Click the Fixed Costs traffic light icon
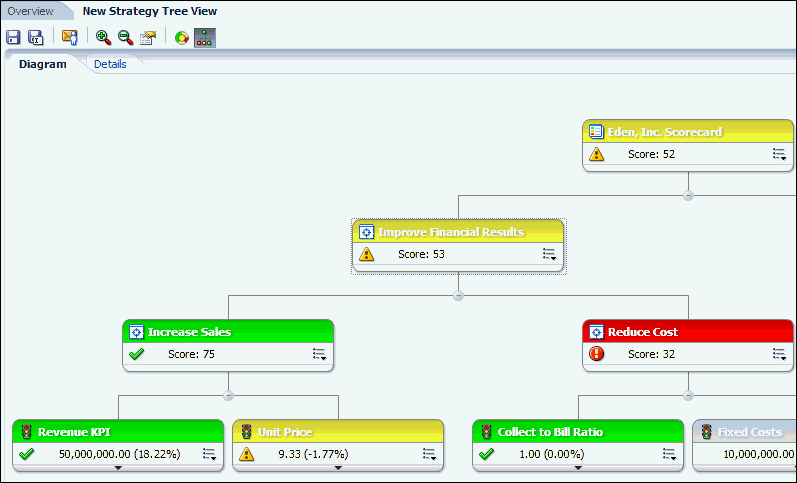 point(707,432)
